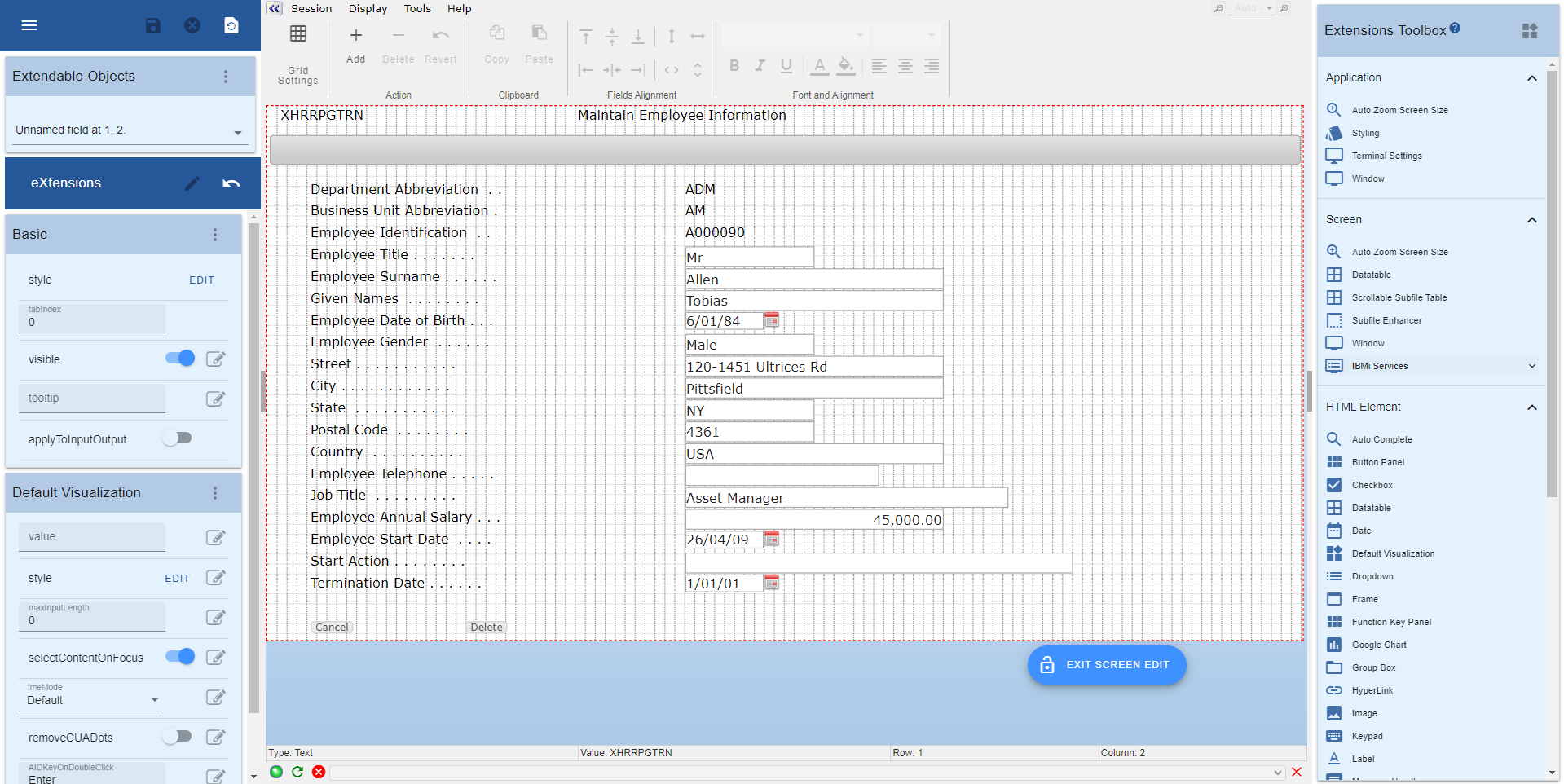Collapse the HTML Element section
Image resolution: width=1564 pixels, height=784 pixels.
1531,407
